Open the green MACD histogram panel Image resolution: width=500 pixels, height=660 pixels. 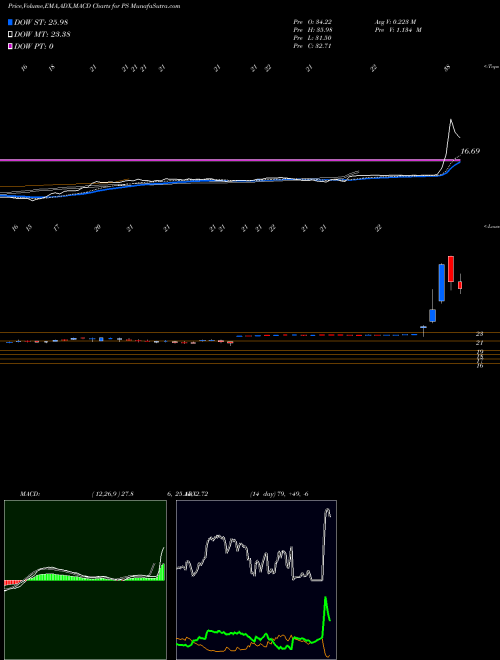(85, 580)
